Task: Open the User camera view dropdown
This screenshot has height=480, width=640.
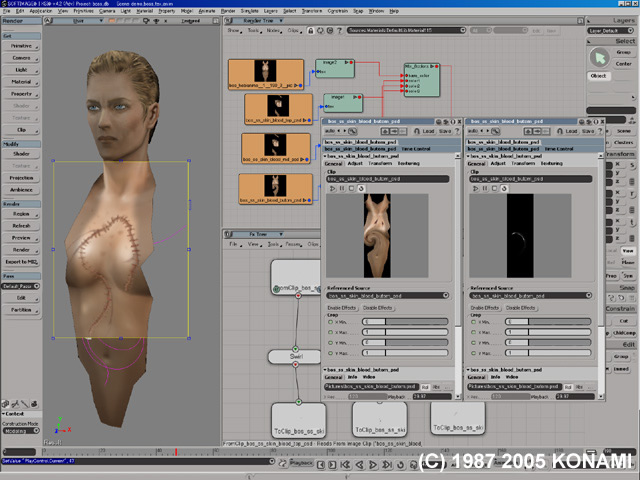Action: pyautogui.click(x=78, y=21)
